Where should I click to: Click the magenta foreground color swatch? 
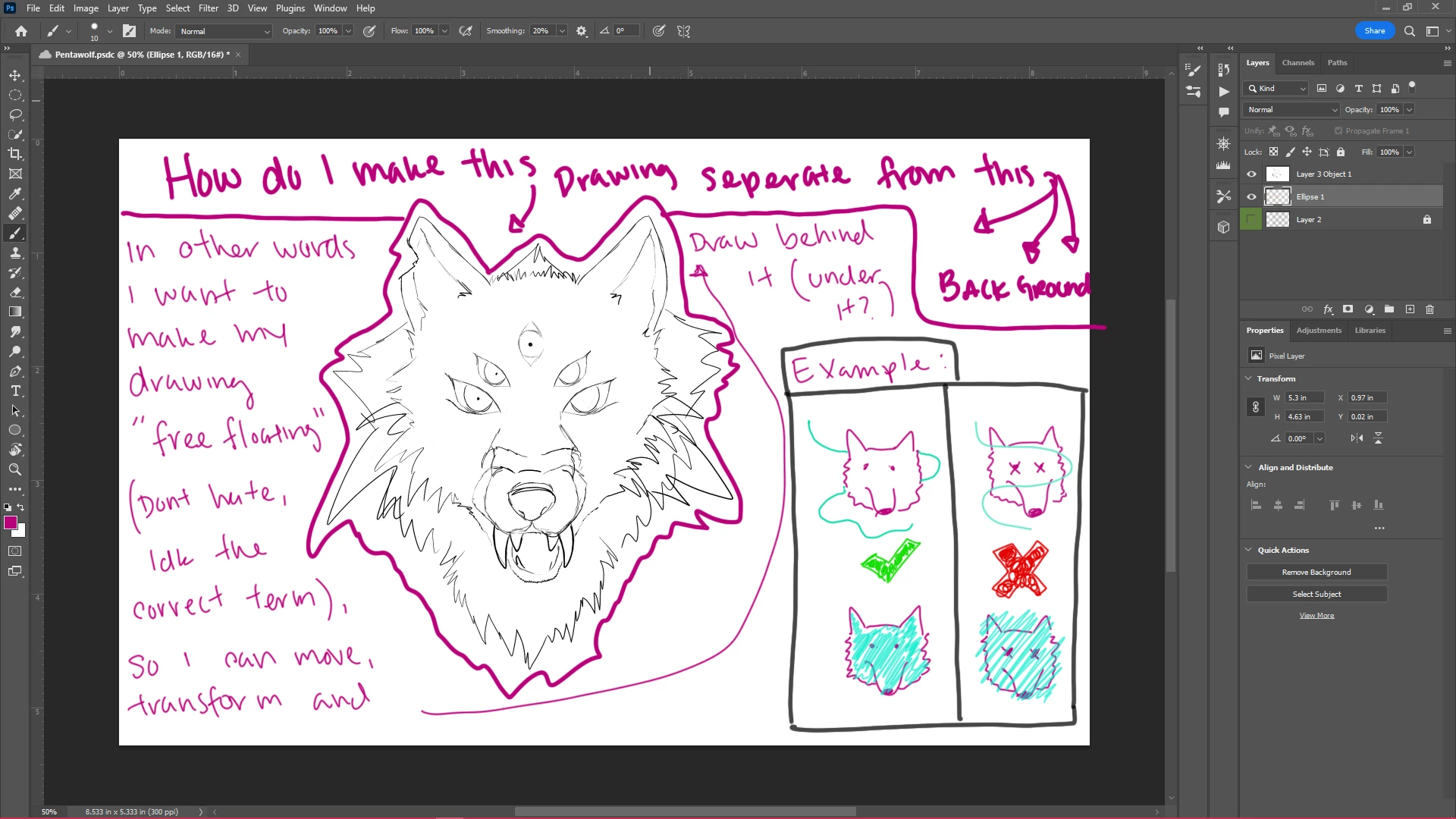click(x=11, y=522)
